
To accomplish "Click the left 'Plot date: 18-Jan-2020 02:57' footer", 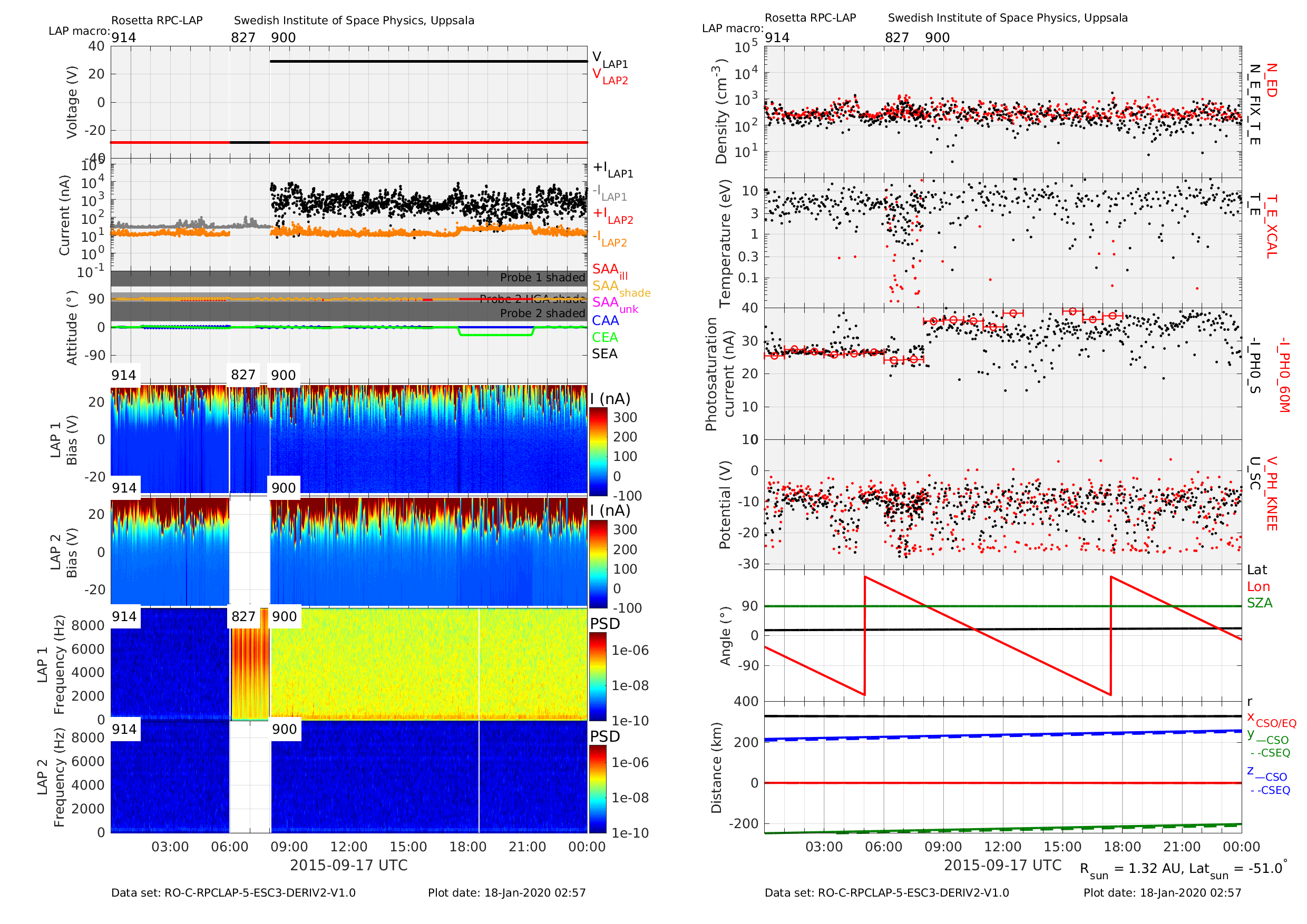I will [506, 893].
